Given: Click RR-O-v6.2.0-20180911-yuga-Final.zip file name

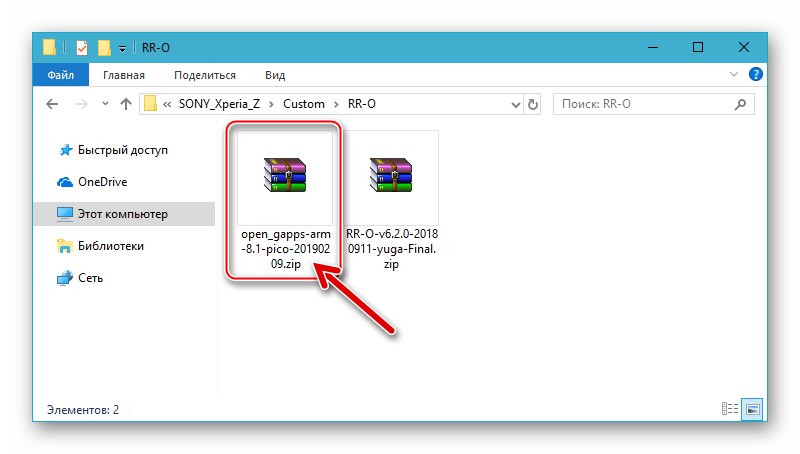Looking at the screenshot, I should 391,249.
